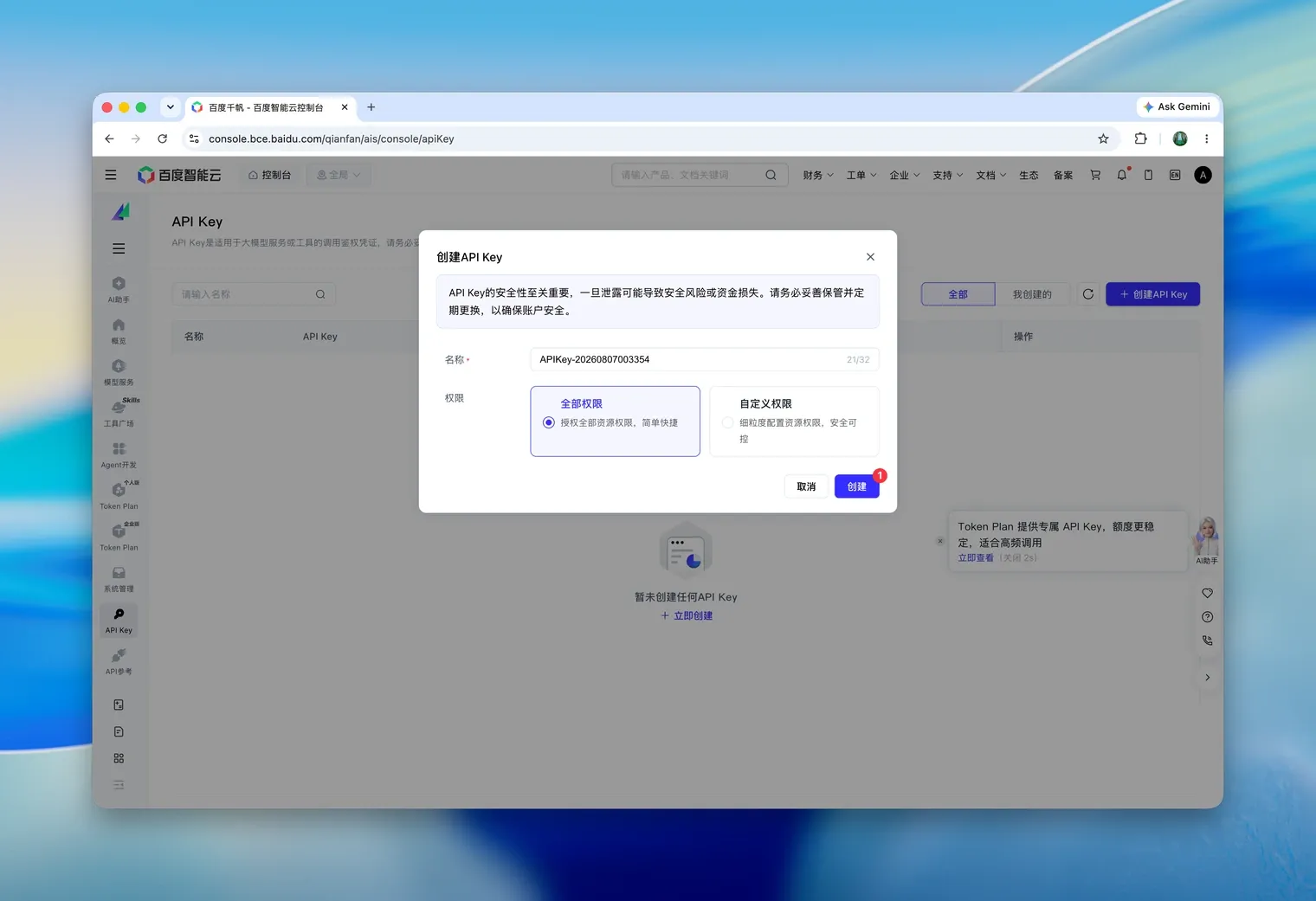Toggle the sidebar collapse menu icon
This screenshot has width=1316, height=901.
119,248
